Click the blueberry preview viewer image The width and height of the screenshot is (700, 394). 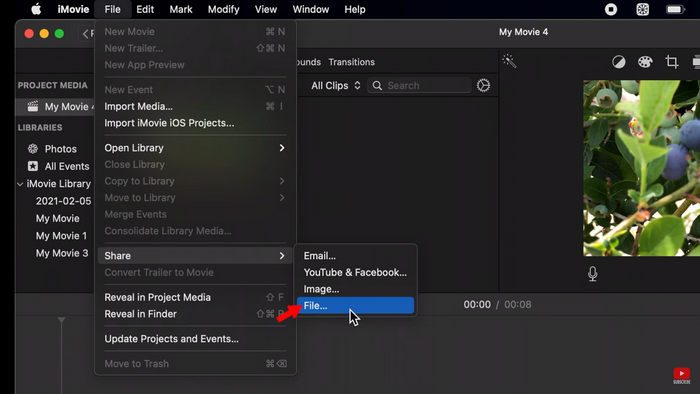(x=642, y=168)
